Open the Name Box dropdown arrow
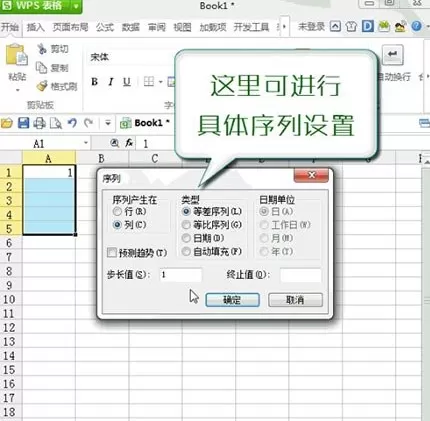The image size is (430, 421). [86, 143]
